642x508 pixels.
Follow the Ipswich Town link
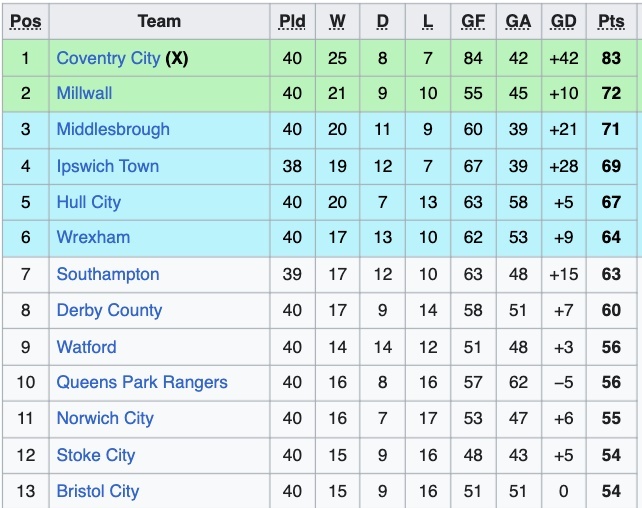click(107, 166)
